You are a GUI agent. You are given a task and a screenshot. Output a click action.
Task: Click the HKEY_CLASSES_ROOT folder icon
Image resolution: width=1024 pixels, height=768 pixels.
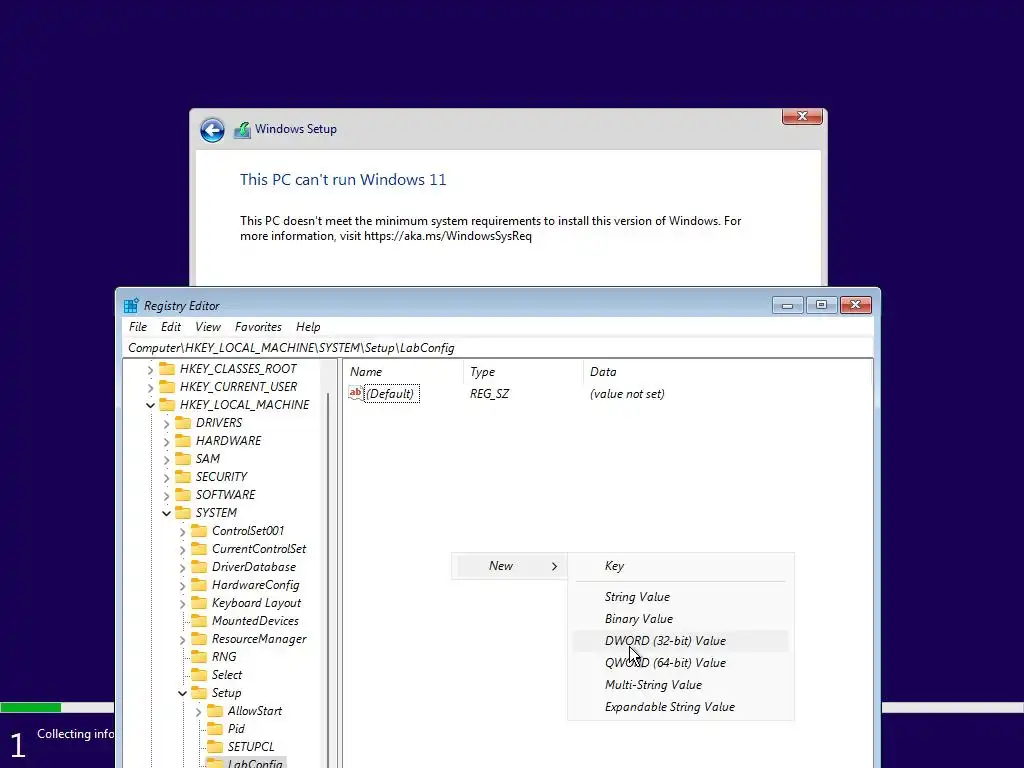167,369
